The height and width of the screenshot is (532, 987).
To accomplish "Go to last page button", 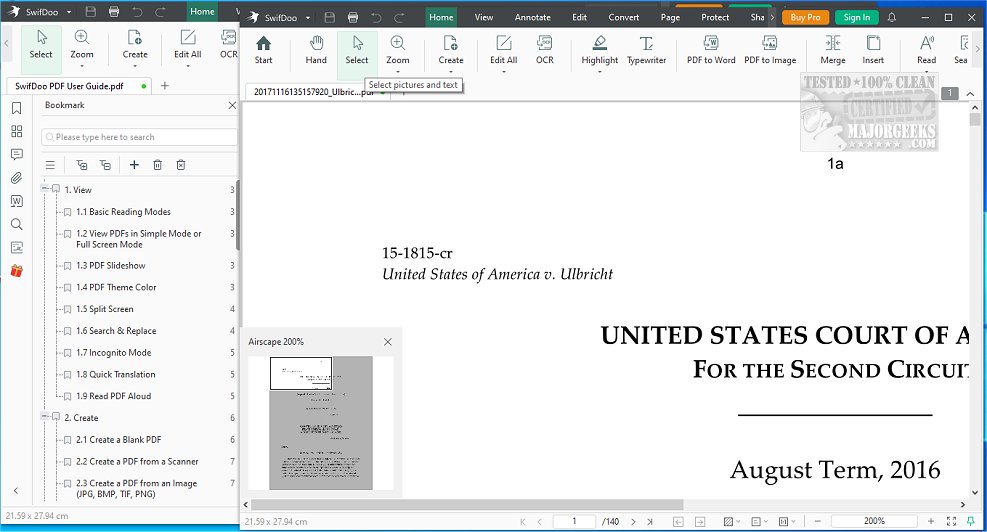I will 650,521.
